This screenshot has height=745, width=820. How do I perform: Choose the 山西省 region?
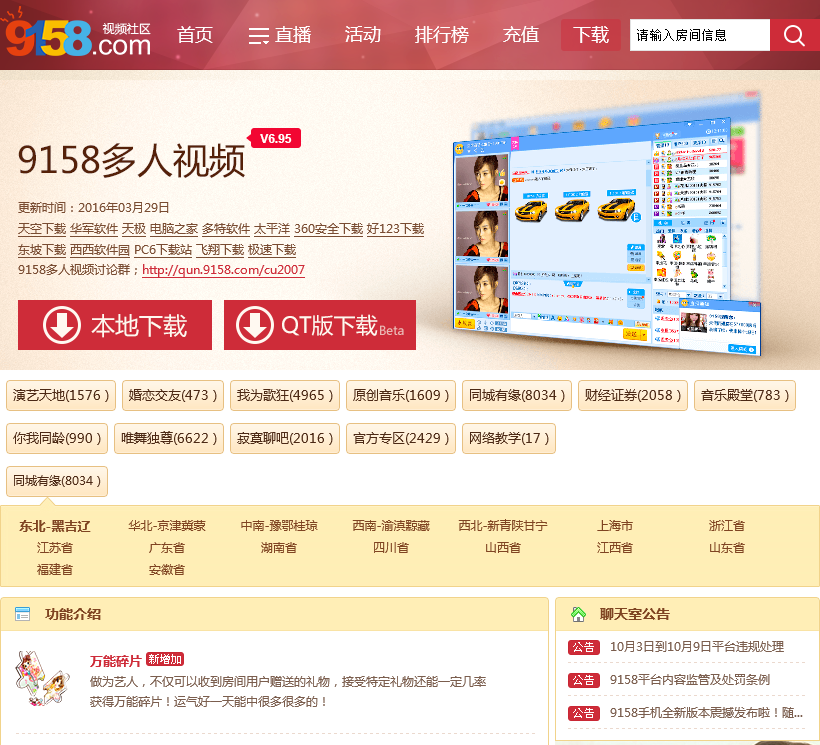point(503,548)
